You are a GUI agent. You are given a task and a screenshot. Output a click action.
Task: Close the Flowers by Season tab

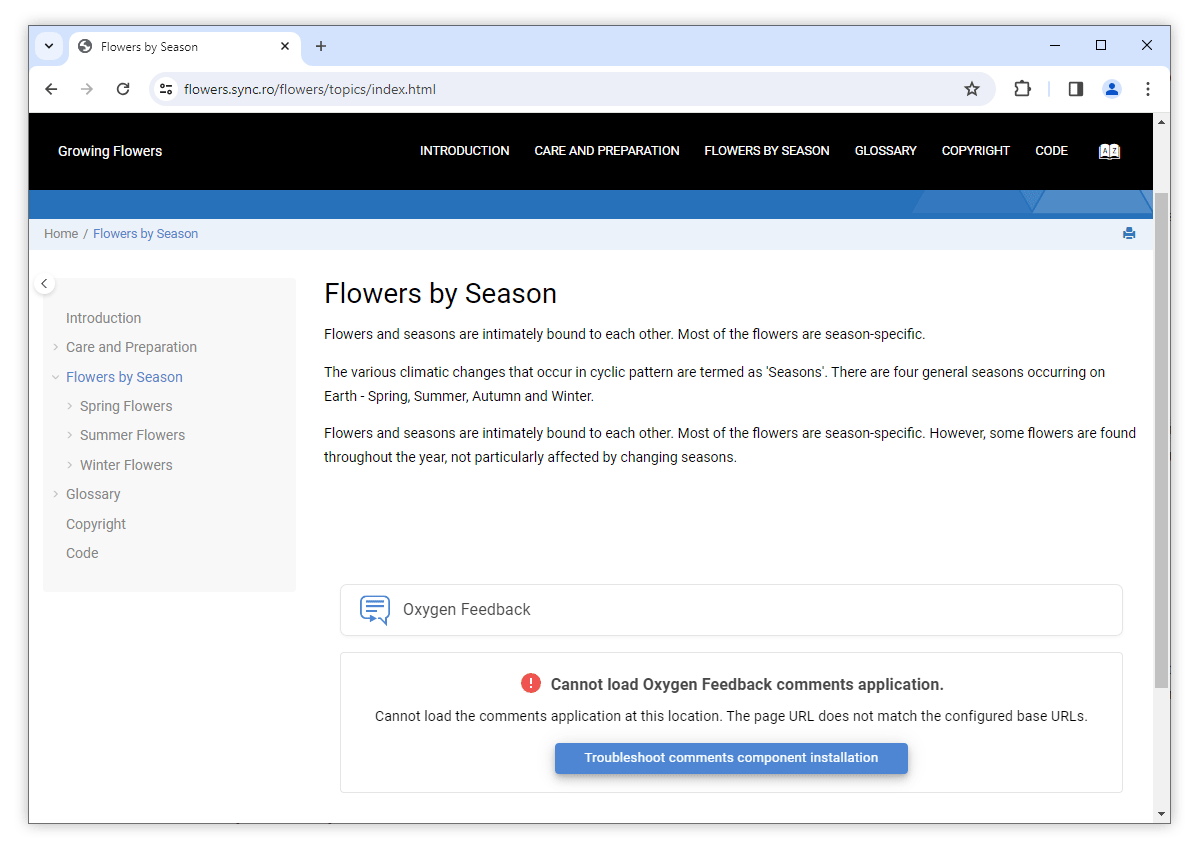(x=285, y=46)
